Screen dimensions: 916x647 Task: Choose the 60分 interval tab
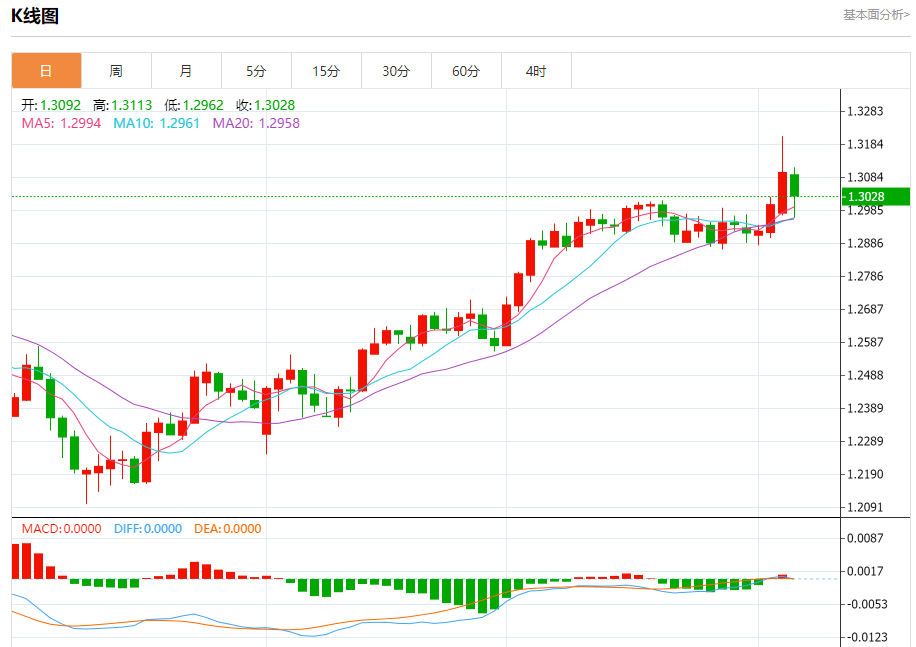pos(466,71)
